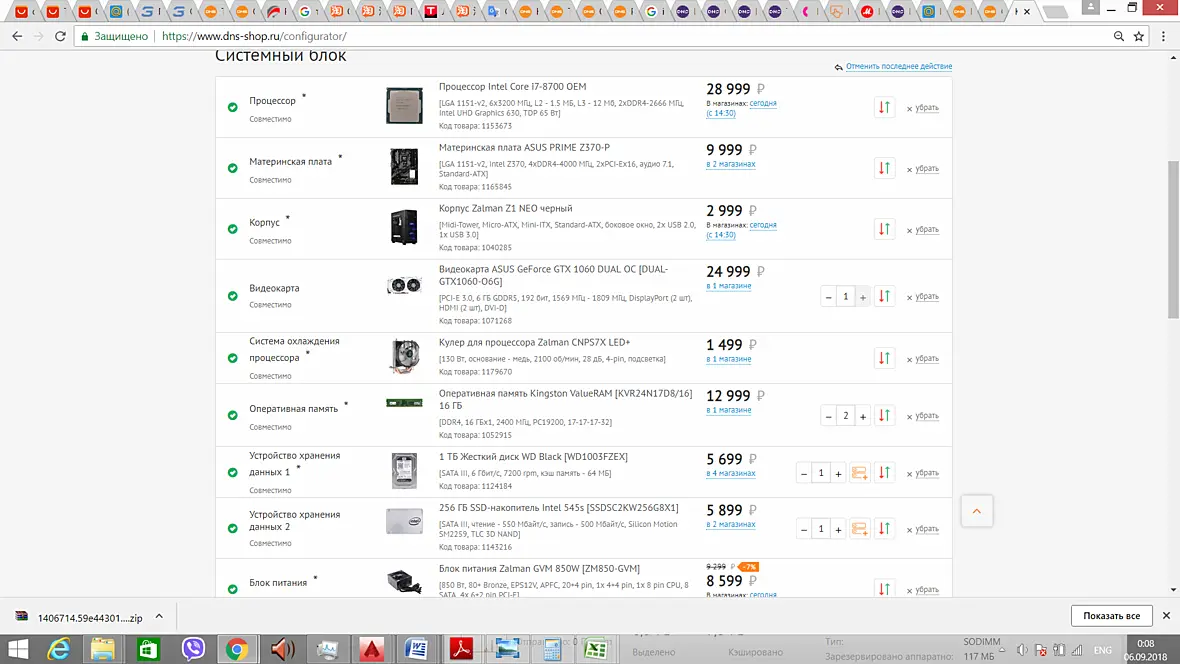This screenshot has height=664, width=1180.
Task: Open WD Black hard disk product link
Action: coord(533,457)
